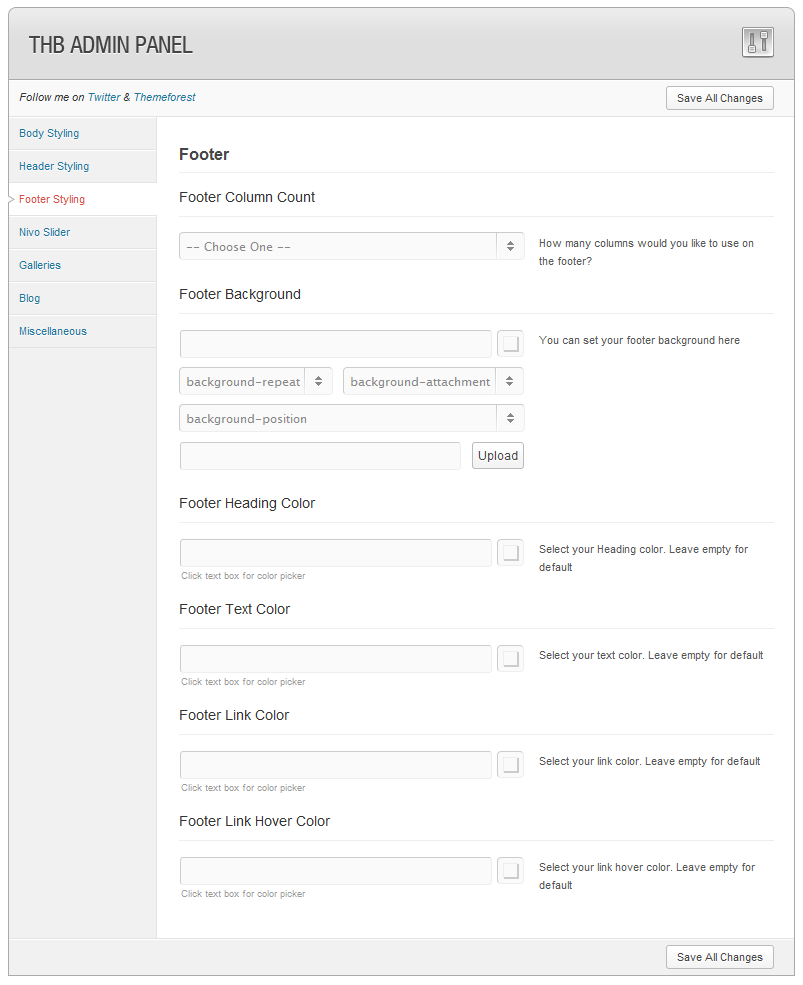Click the top Save All Changes button
This screenshot has height=985, width=803.
(x=719, y=98)
